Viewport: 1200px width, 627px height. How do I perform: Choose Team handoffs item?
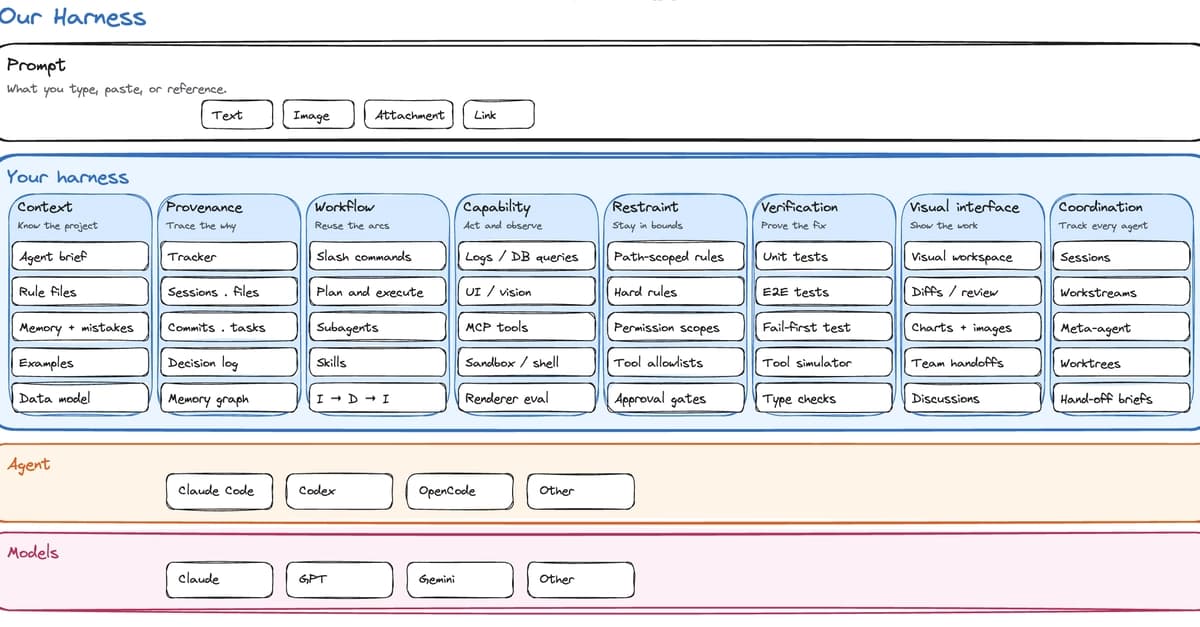[973, 363]
